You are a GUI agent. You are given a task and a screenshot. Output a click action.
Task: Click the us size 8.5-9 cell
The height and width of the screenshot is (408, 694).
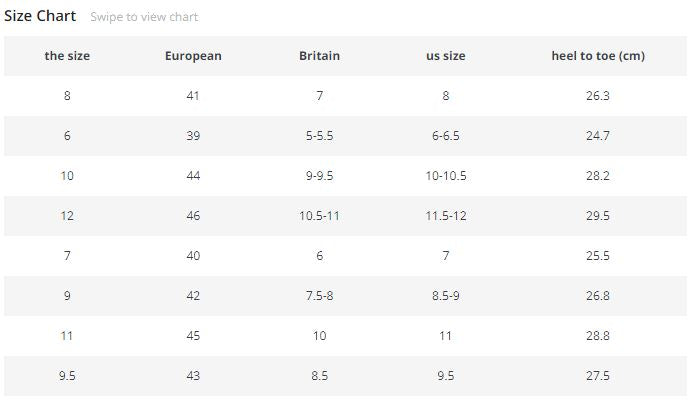(445, 296)
